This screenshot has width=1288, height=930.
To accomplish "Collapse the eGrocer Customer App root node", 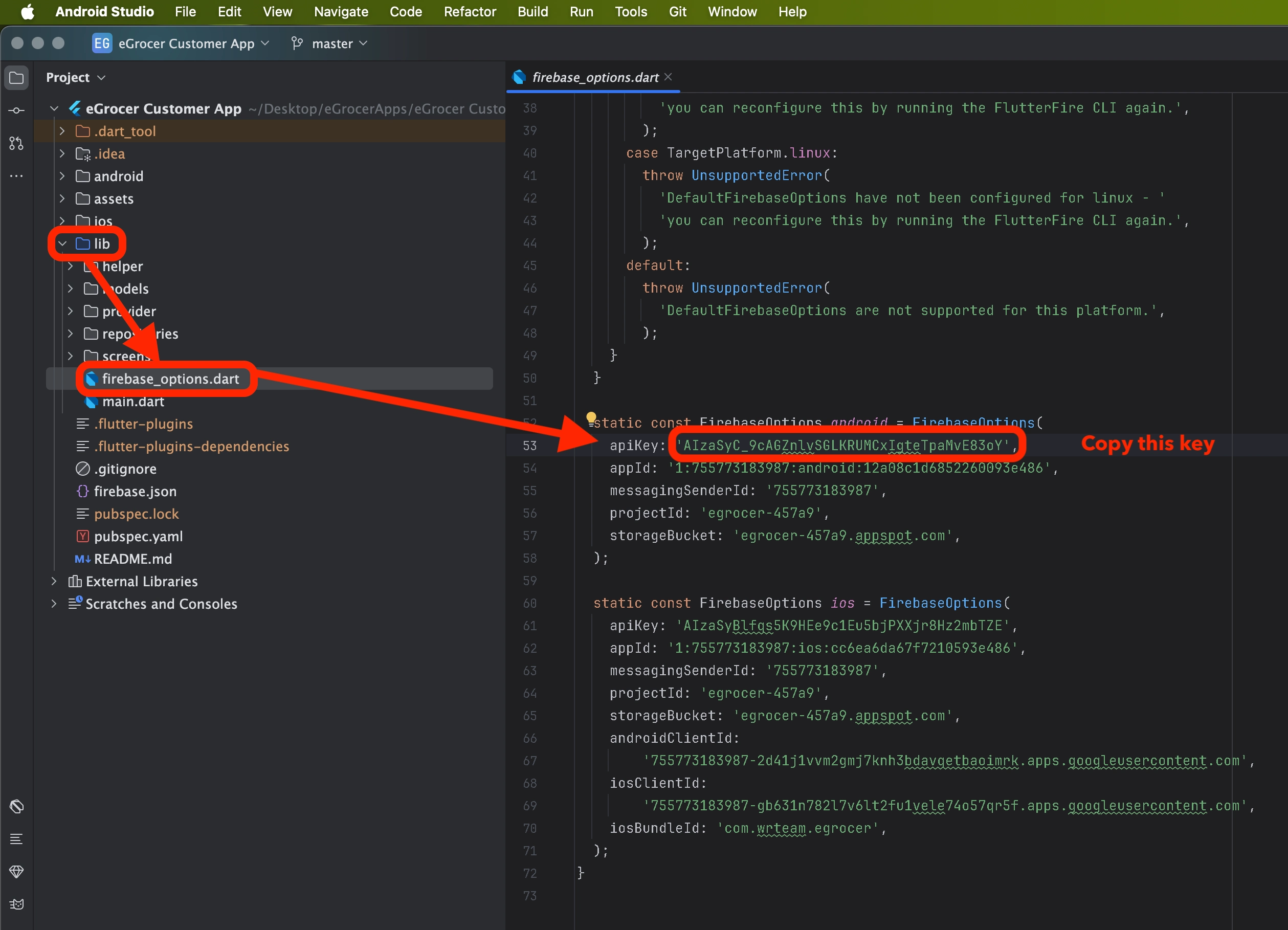I will click(54, 108).
